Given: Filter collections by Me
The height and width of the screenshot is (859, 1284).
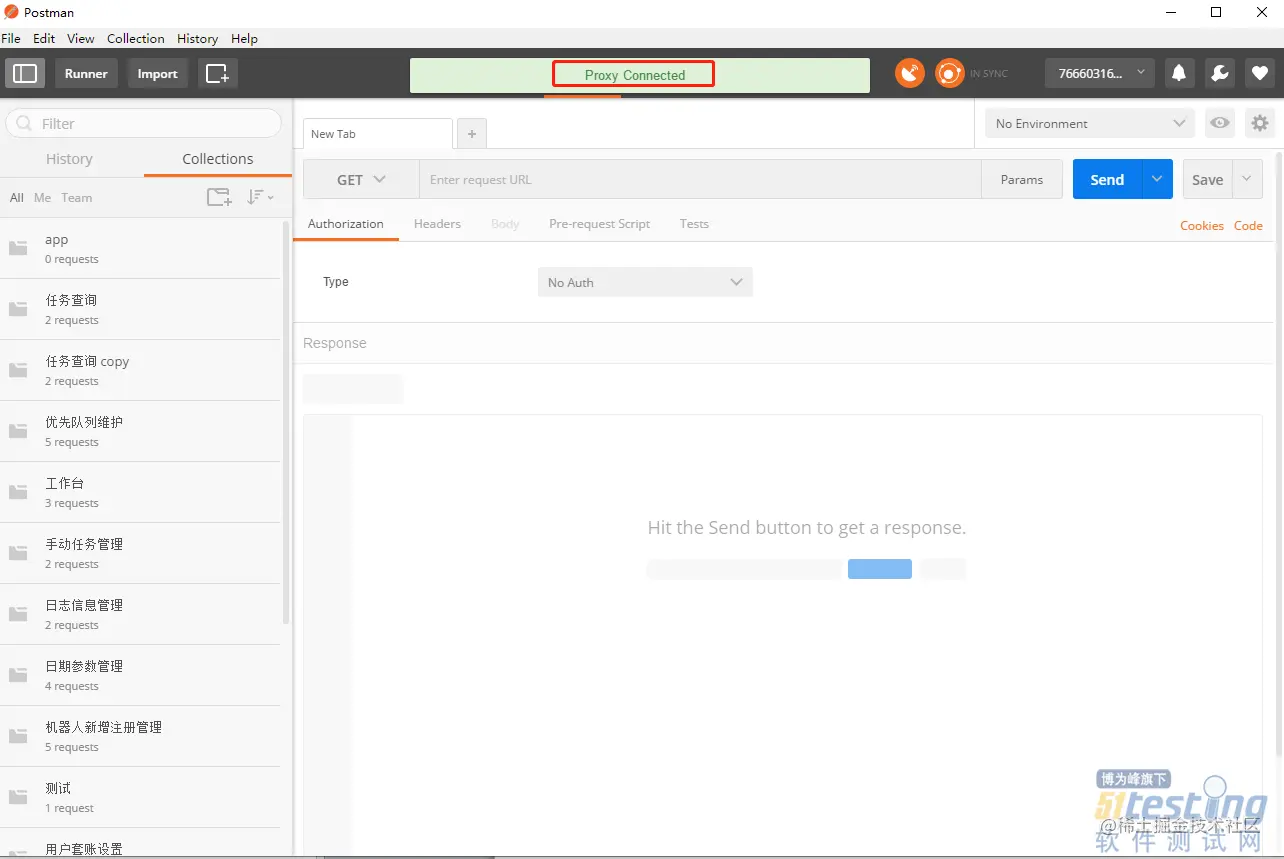Looking at the screenshot, I should [42, 198].
